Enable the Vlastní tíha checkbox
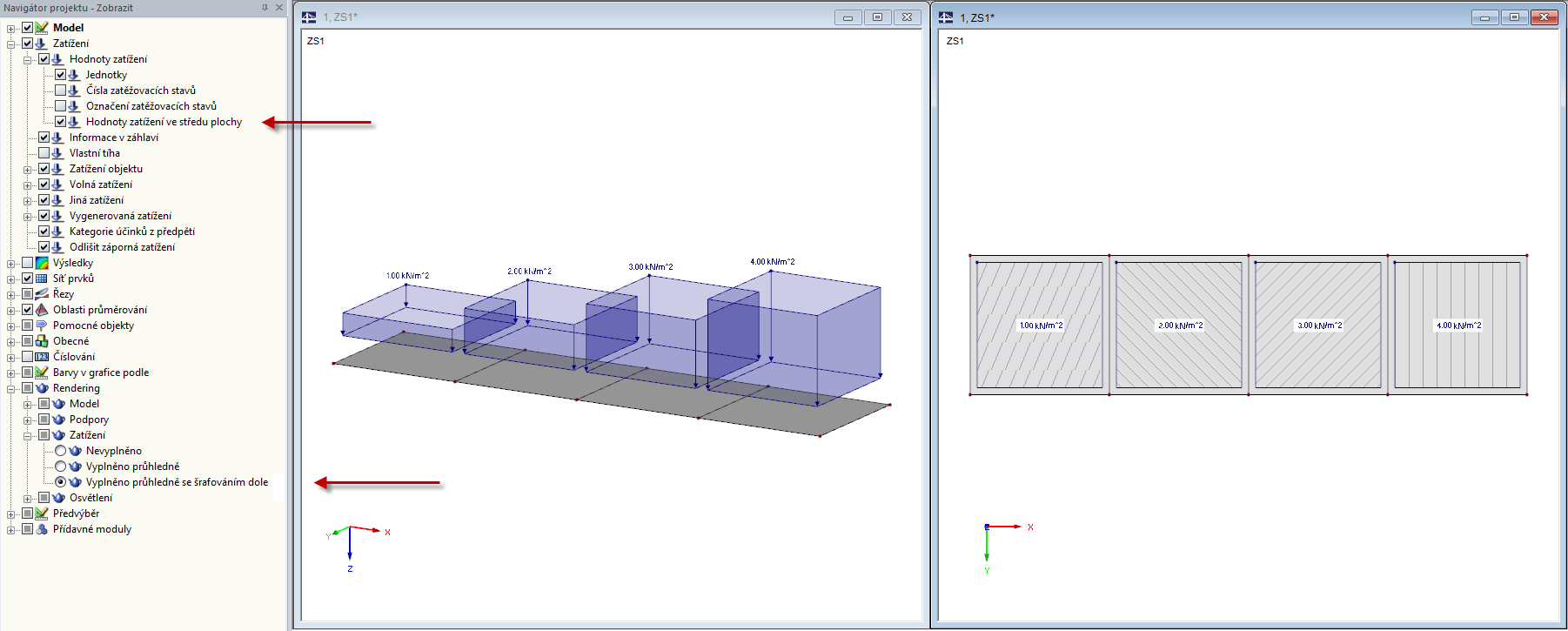Screen dimensions: 1568x631 44,153
